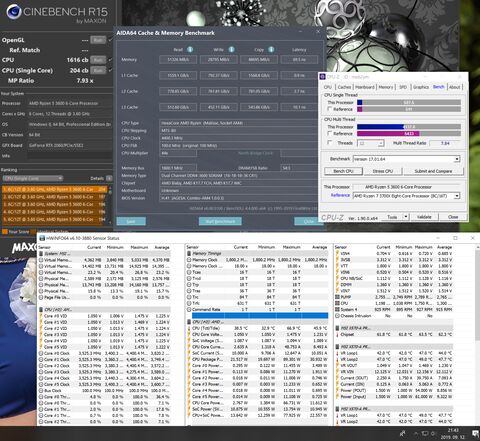Click the multi thread Reference magenta bar
Screen dimensions: 480x441
point(388,133)
